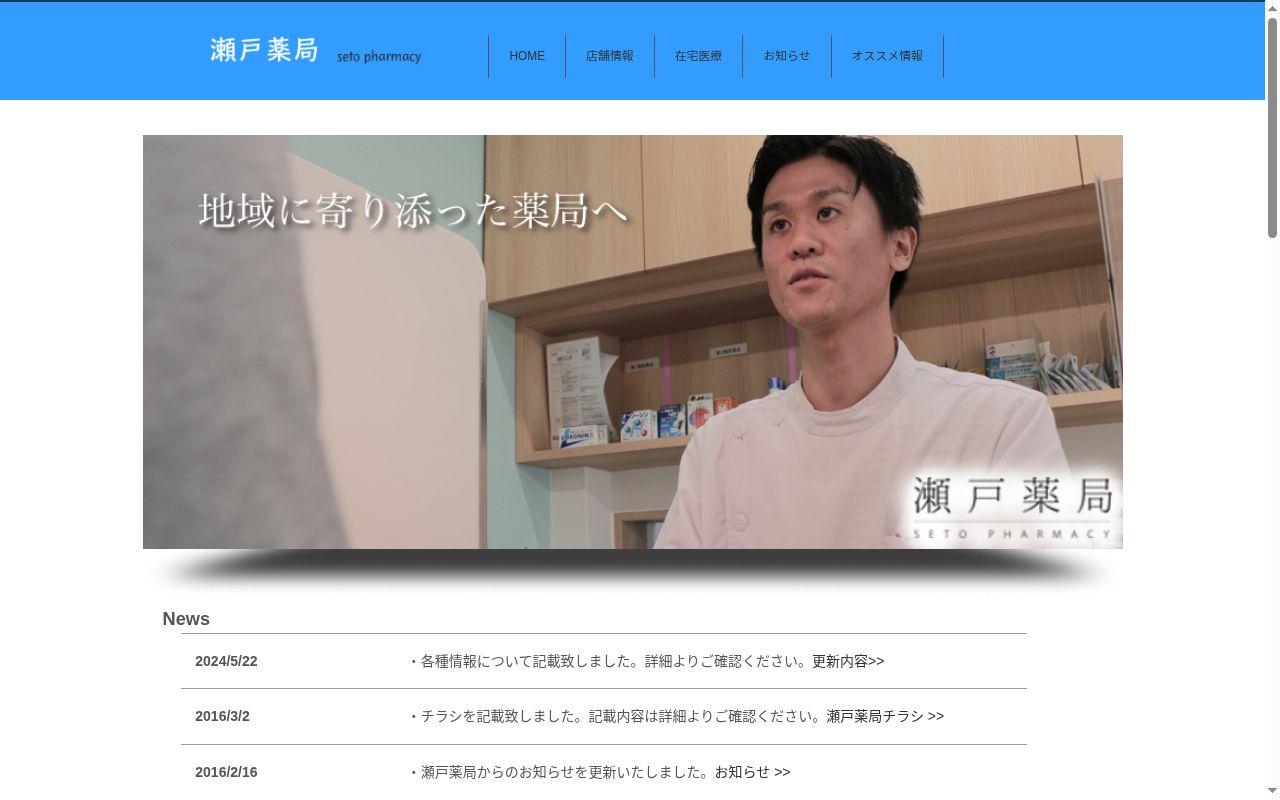Viewport: 1280px width, 800px height.
Task: Open the オススメ情報 menu item
Action: click(x=887, y=56)
